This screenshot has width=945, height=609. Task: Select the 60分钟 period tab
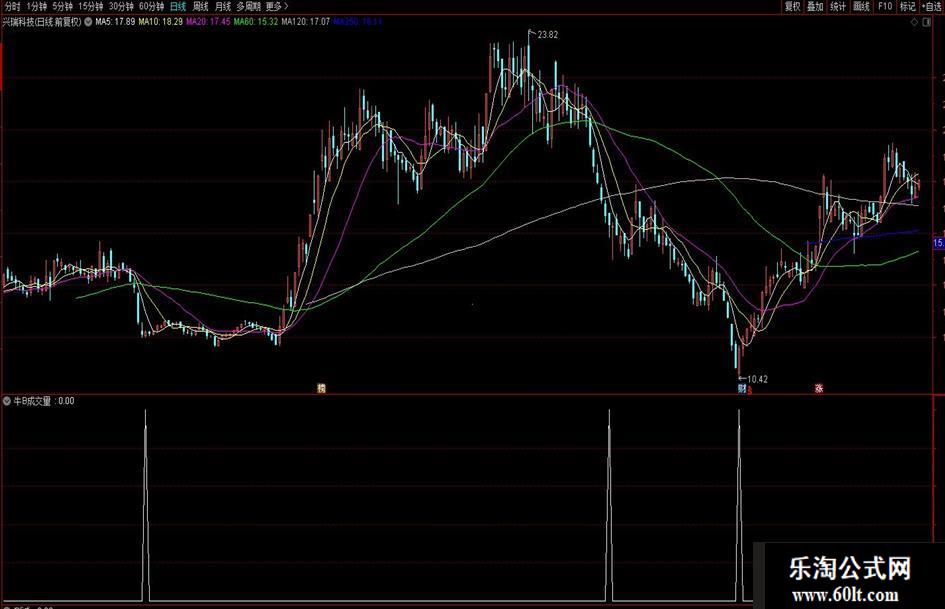point(151,7)
